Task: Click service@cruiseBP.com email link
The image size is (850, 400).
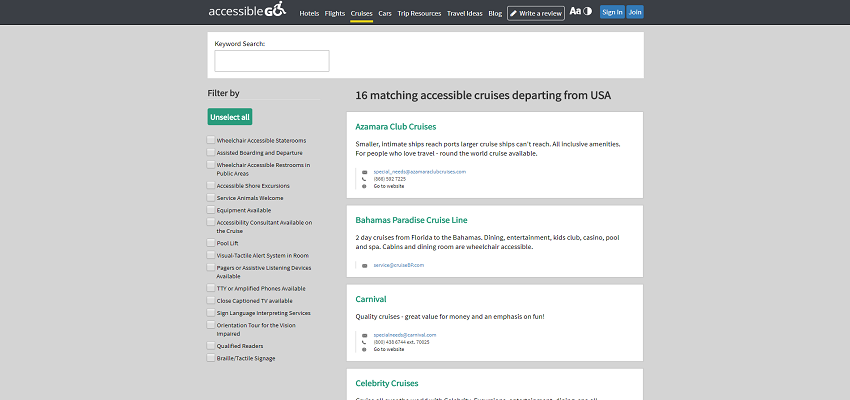Action: [398, 265]
